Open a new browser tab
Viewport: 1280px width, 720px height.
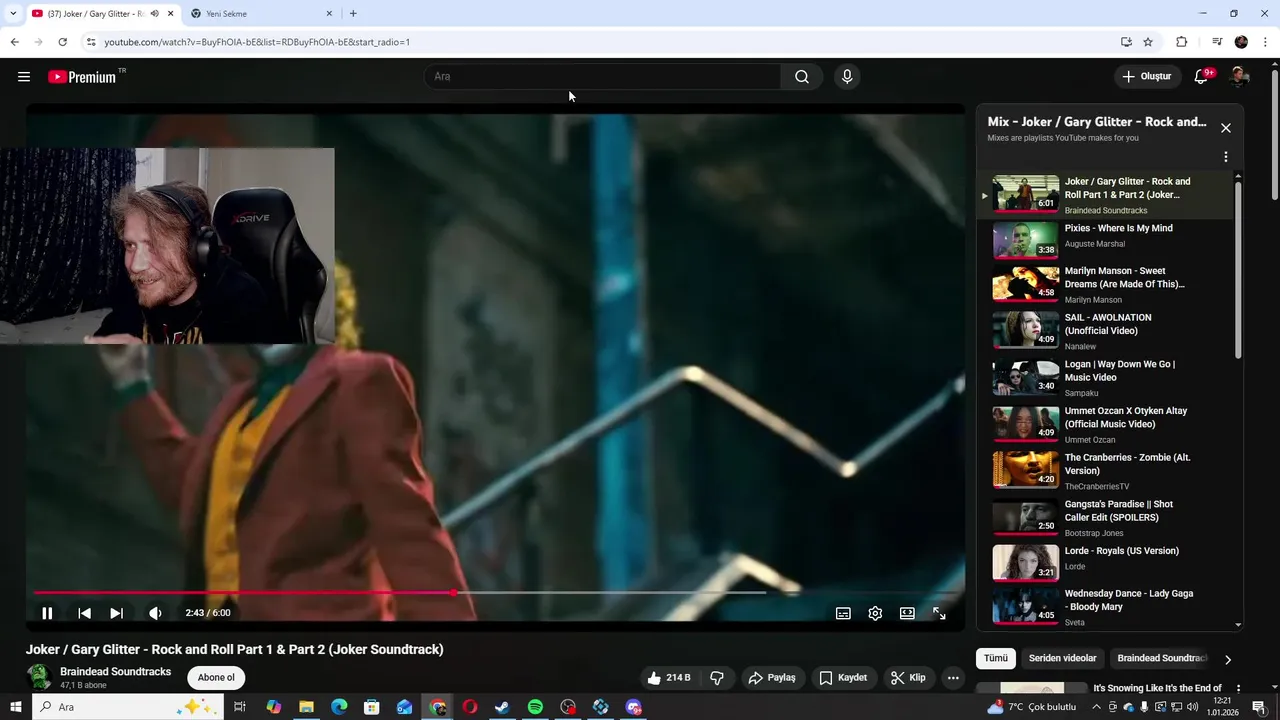coord(353,13)
